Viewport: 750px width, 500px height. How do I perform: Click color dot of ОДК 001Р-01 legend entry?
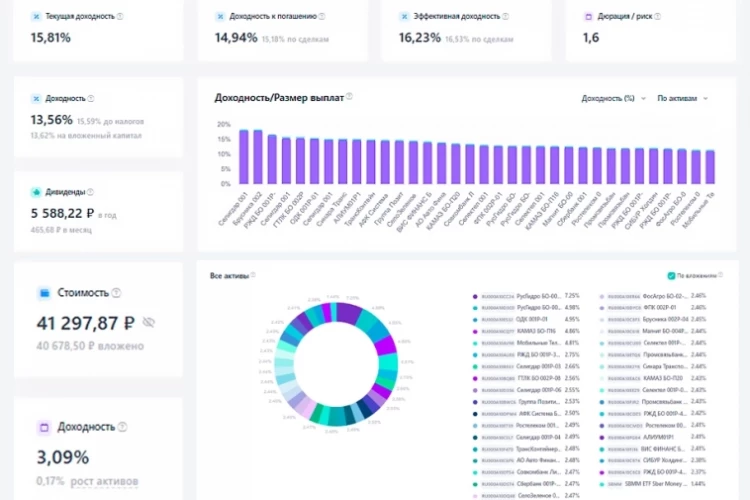coord(475,320)
